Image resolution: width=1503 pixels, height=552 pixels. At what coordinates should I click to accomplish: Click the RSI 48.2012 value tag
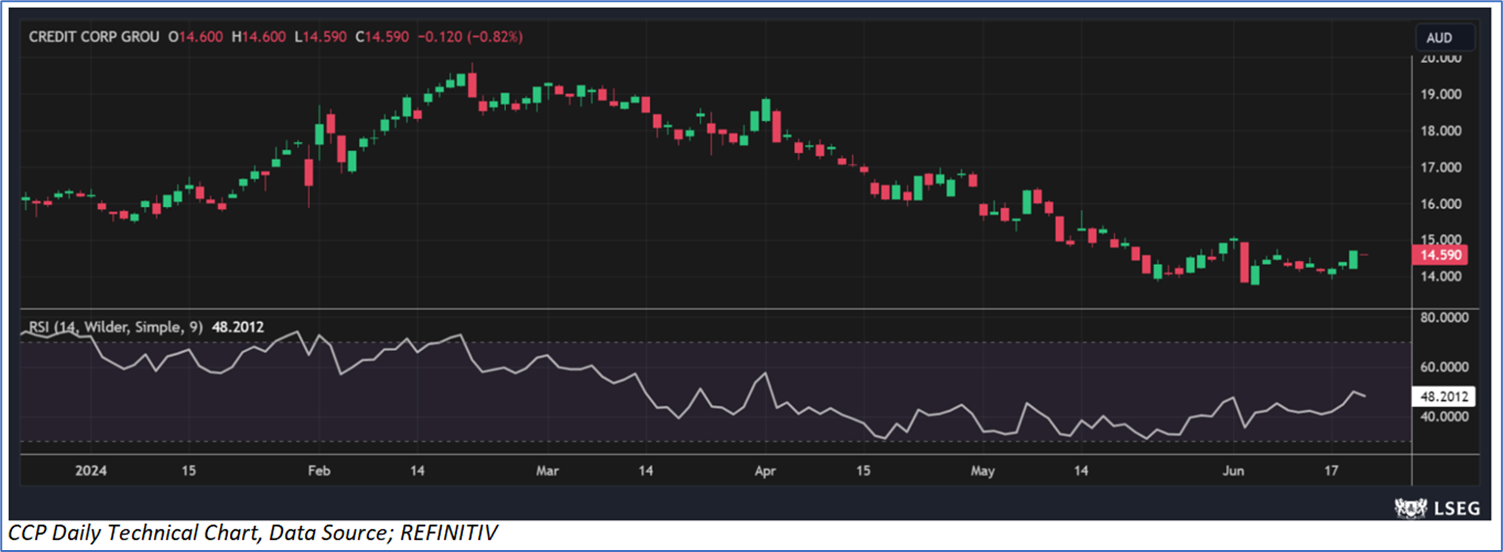click(1442, 396)
